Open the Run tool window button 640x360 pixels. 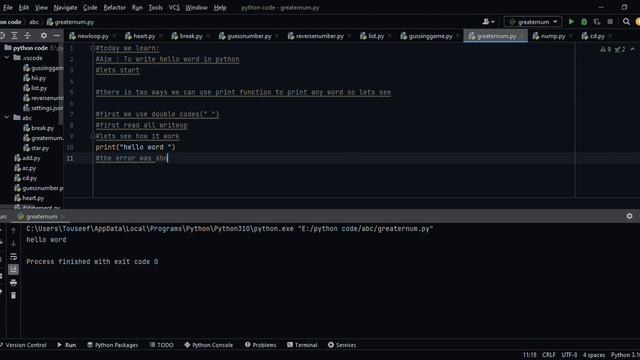[67, 345]
